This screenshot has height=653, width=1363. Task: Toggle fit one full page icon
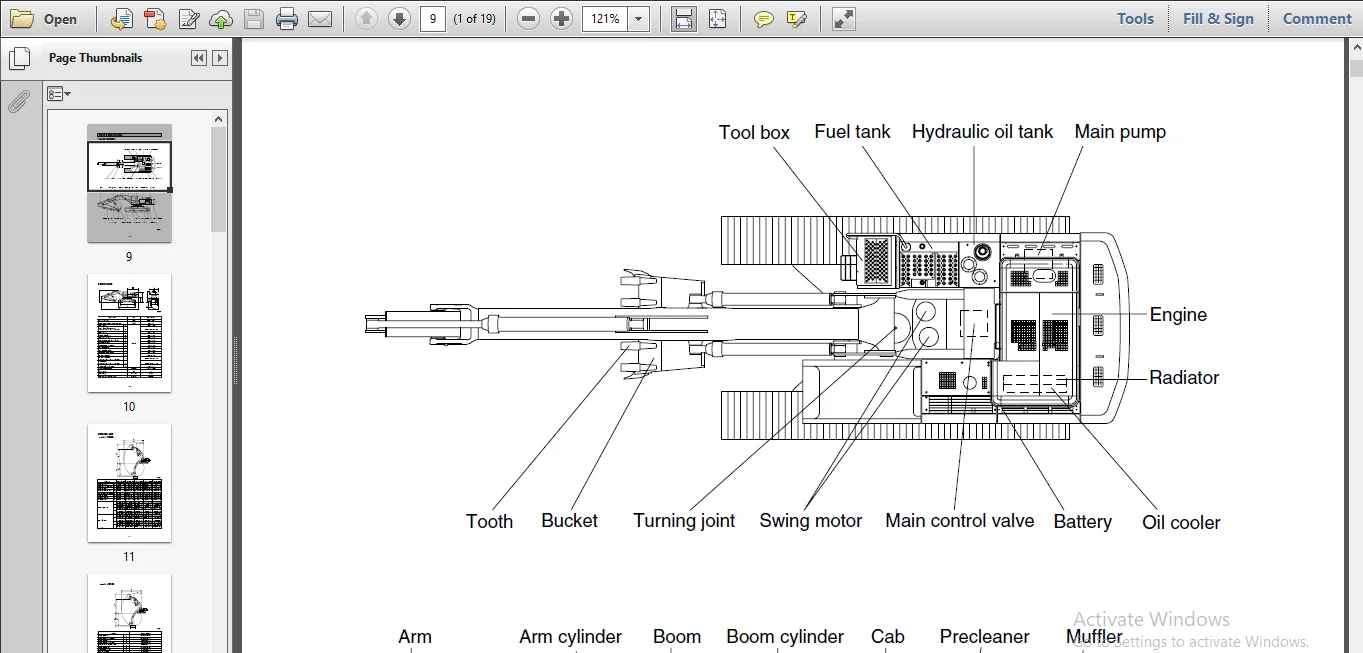pyautogui.click(x=717, y=18)
